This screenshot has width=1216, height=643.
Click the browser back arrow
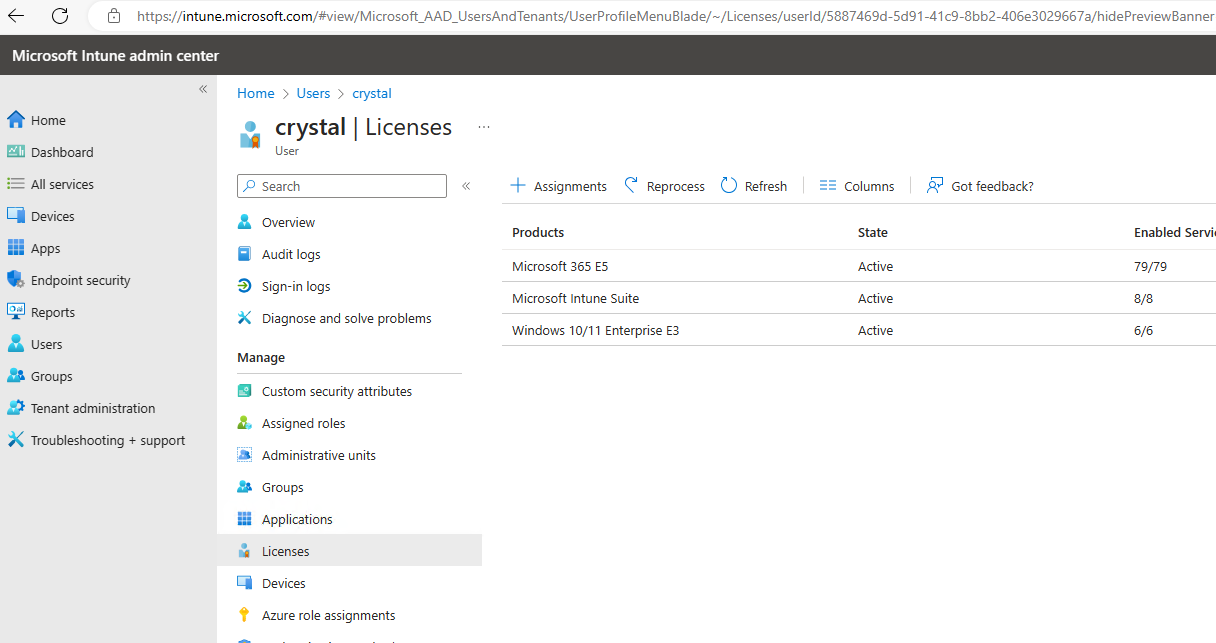16,16
